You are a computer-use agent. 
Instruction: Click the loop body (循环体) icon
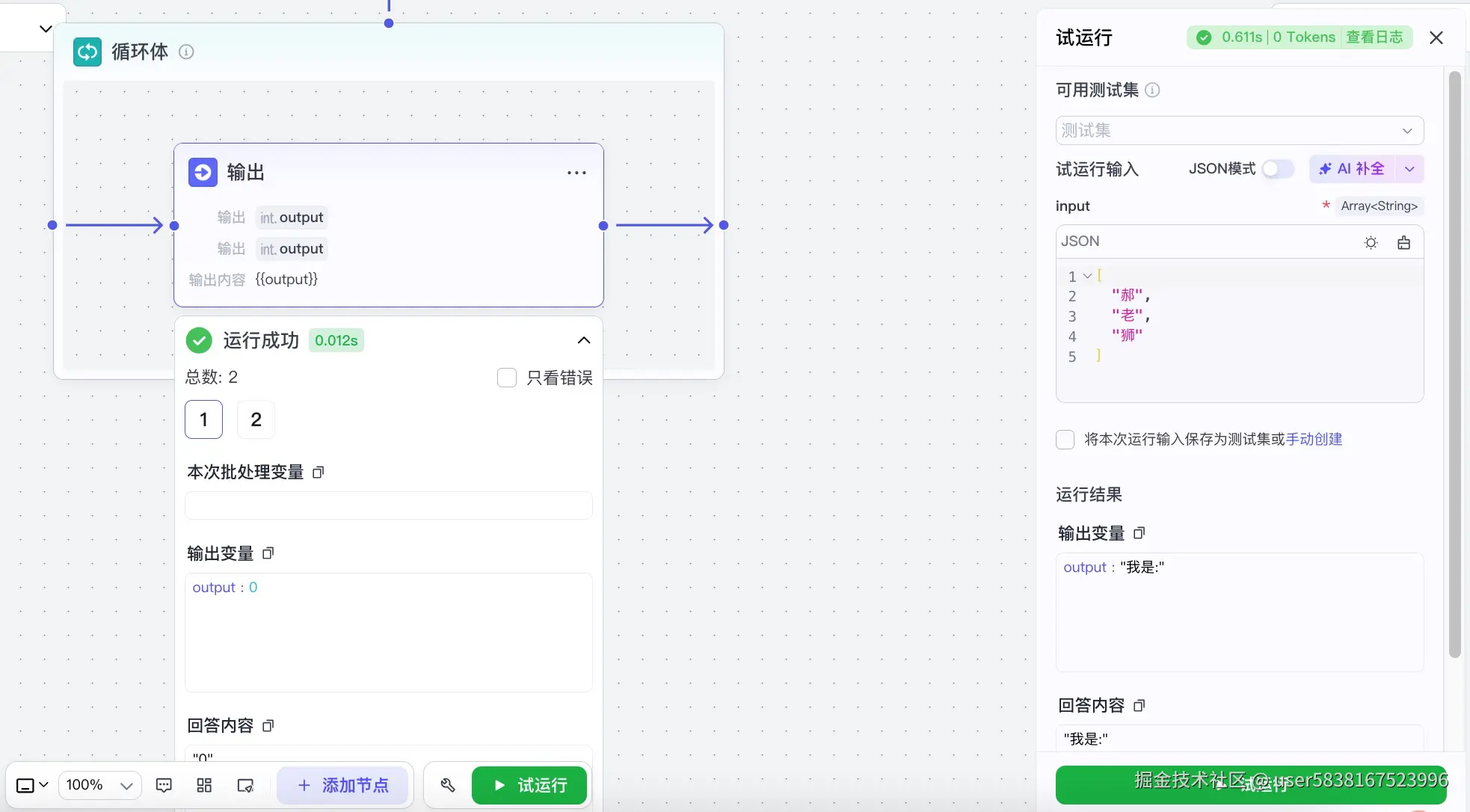[x=87, y=52]
